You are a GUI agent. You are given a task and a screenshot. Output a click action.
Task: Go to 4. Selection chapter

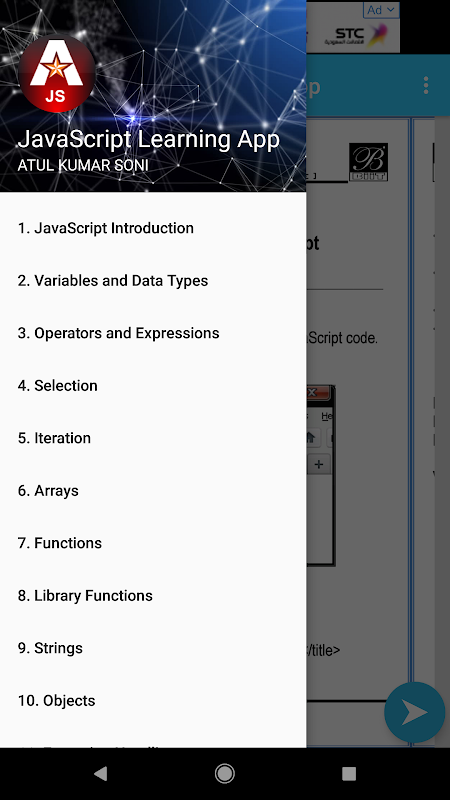pos(153,386)
